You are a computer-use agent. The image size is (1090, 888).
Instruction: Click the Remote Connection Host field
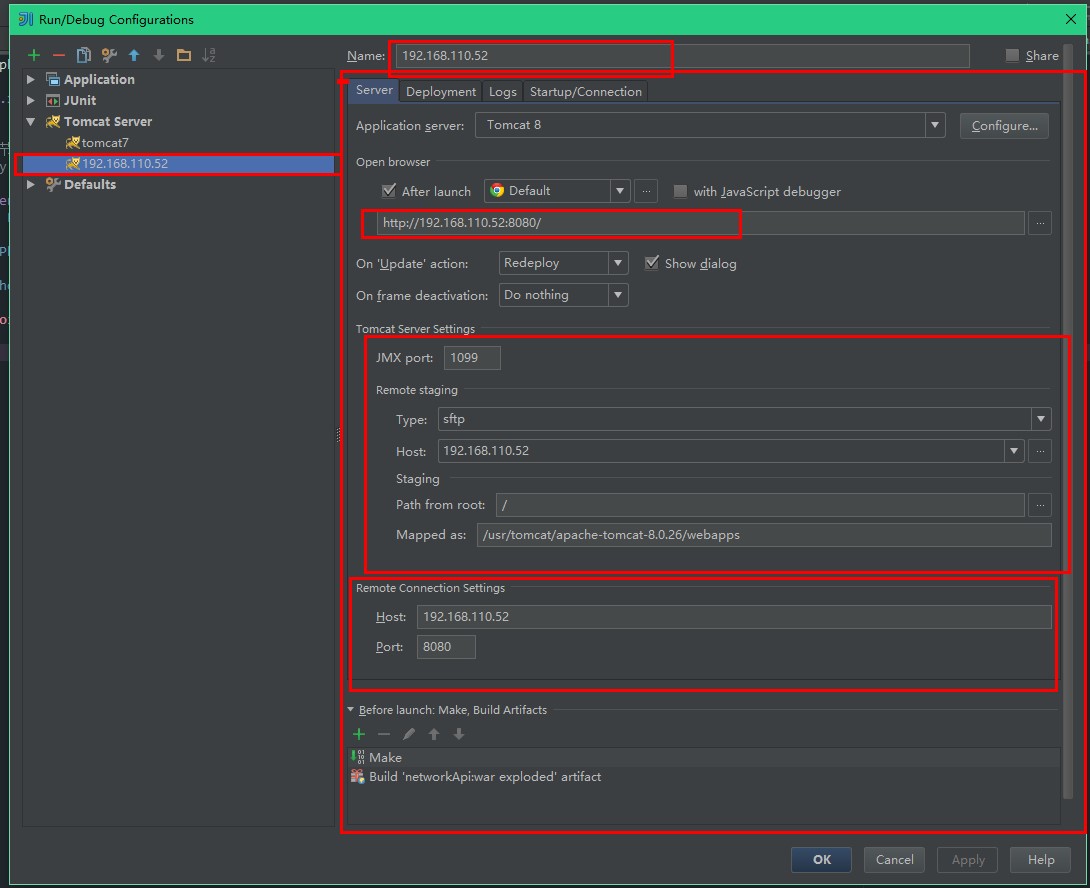[734, 617]
